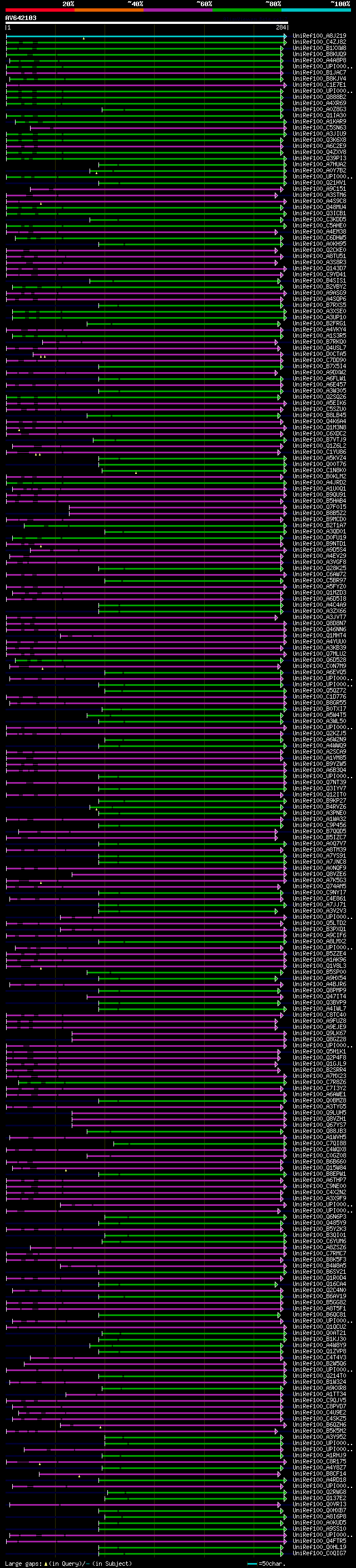Click label UniRef100_Q1IA30
This screenshot has height=1568, width=356.
tap(319, 115)
